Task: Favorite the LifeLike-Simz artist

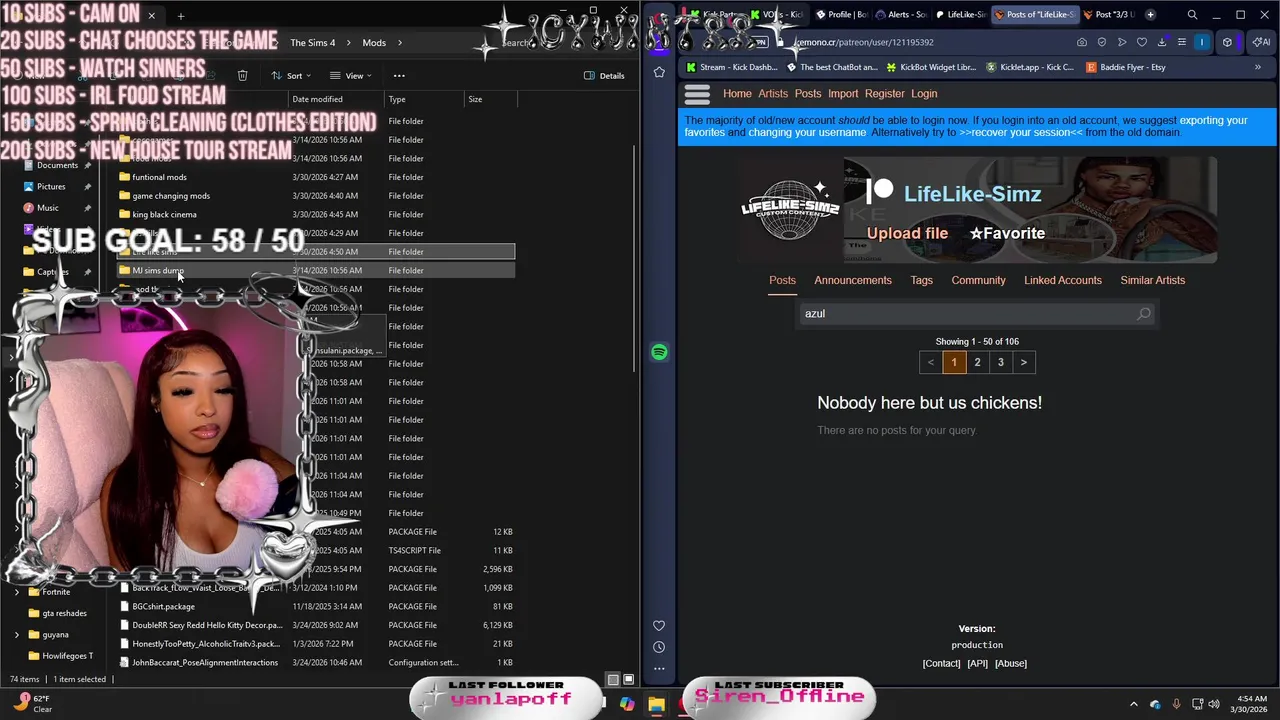Action: coord(1007,233)
